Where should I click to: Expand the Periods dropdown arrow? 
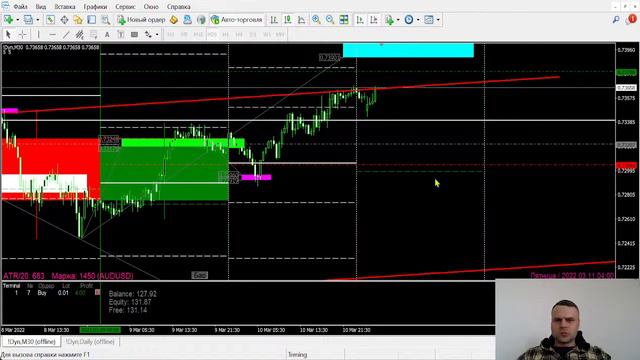point(418,20)
